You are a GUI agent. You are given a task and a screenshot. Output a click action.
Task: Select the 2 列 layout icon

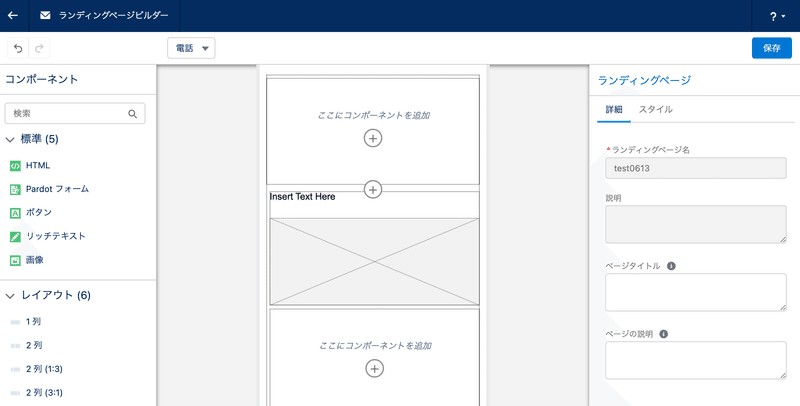15,346
